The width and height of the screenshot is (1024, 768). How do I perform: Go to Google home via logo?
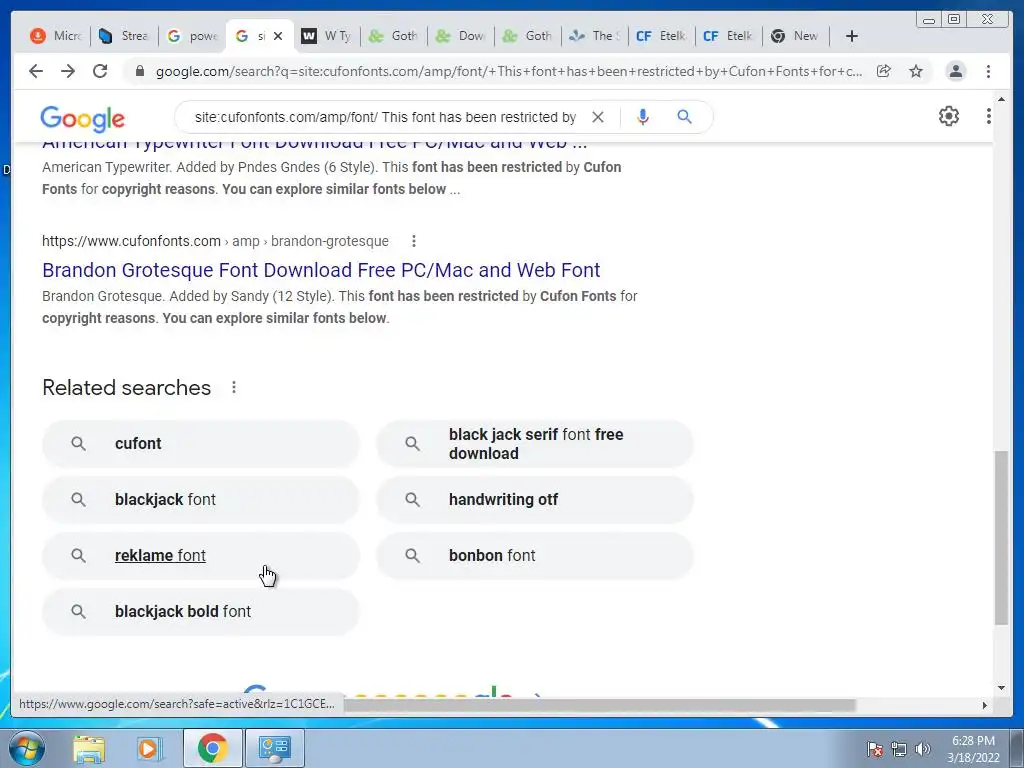[82, 119]
